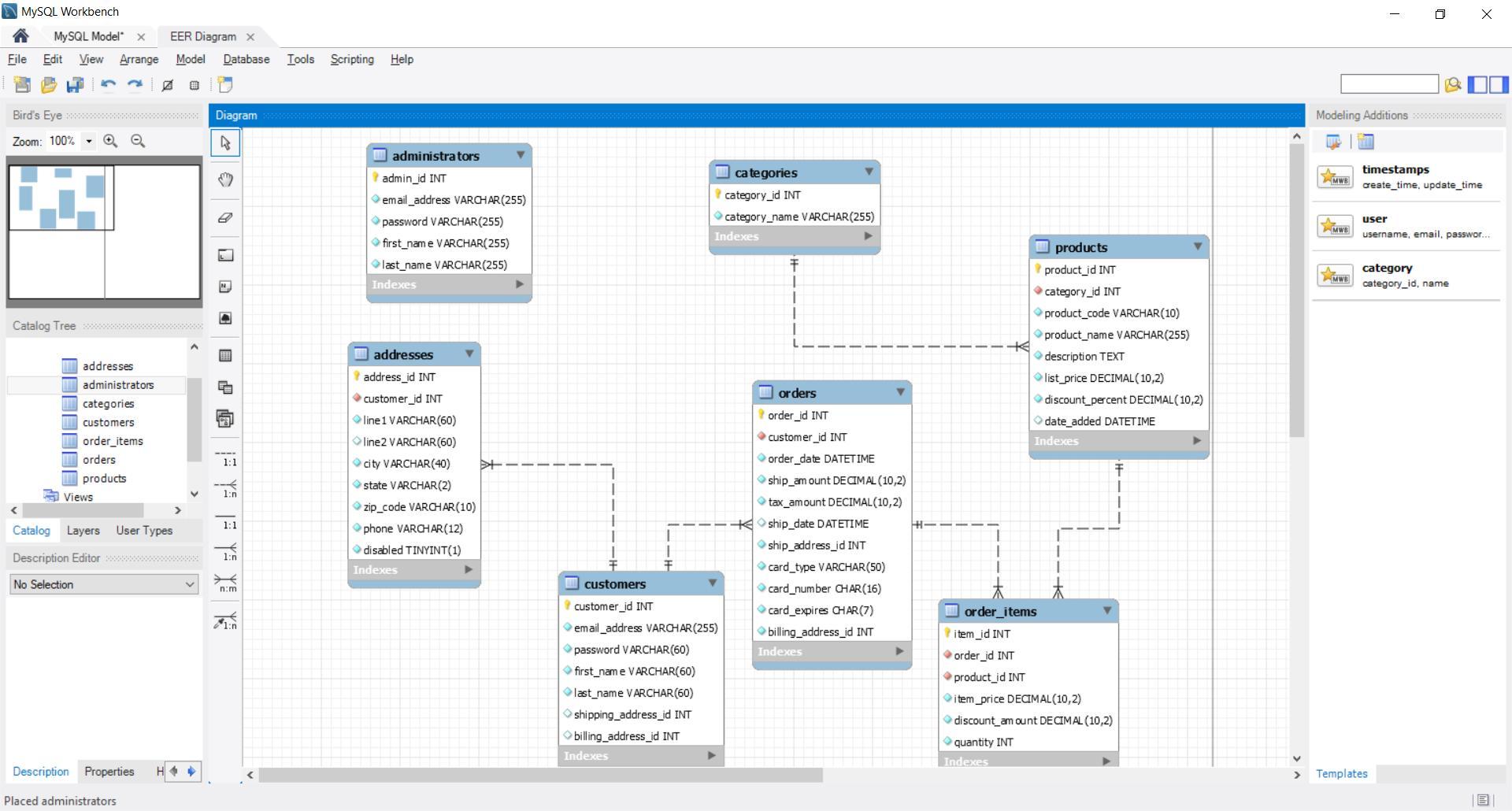Open the zoom percentage dropdown
Viewport: 1512px width, 811px height.
pyautogui.click(x=89, y=141)
